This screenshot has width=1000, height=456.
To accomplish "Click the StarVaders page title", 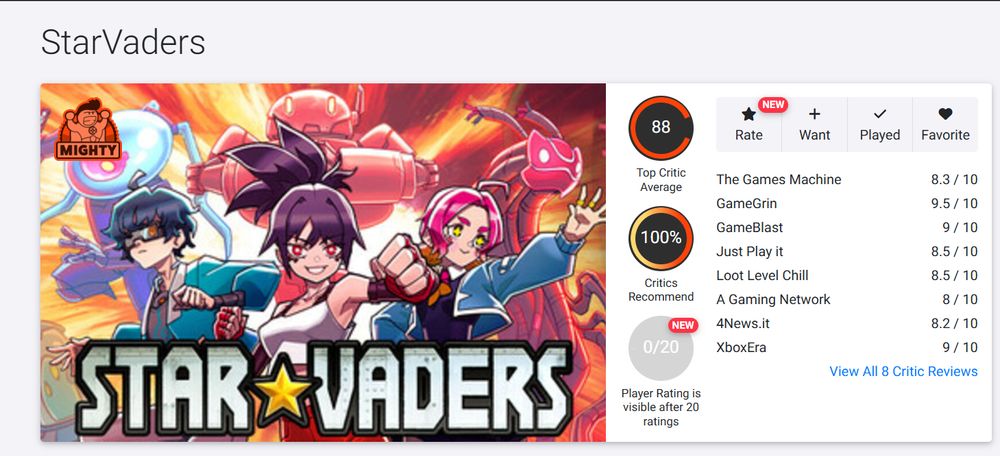I will (123, 43).
